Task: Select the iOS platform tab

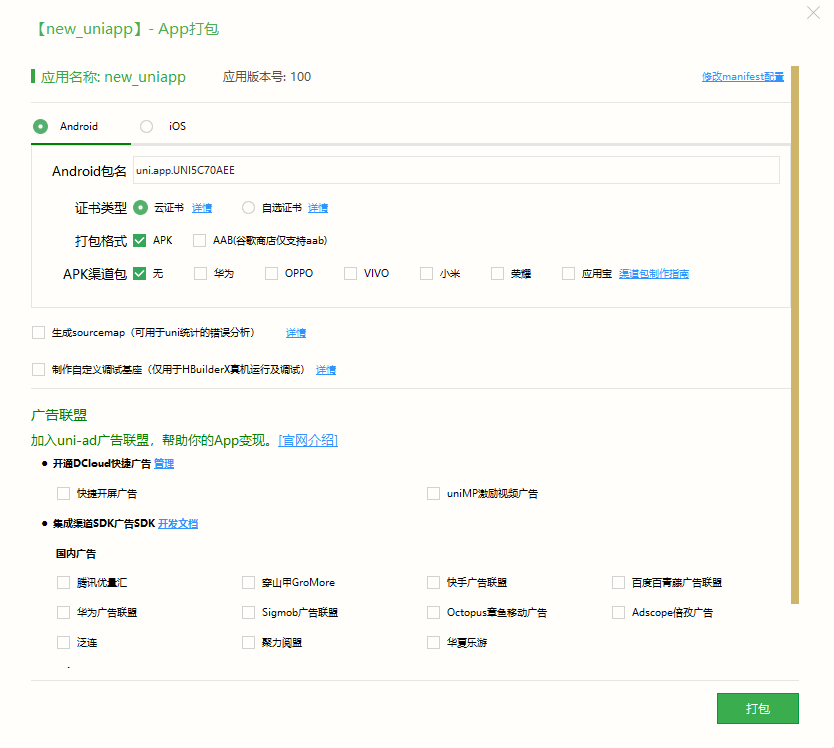Action: click(147, 127)
